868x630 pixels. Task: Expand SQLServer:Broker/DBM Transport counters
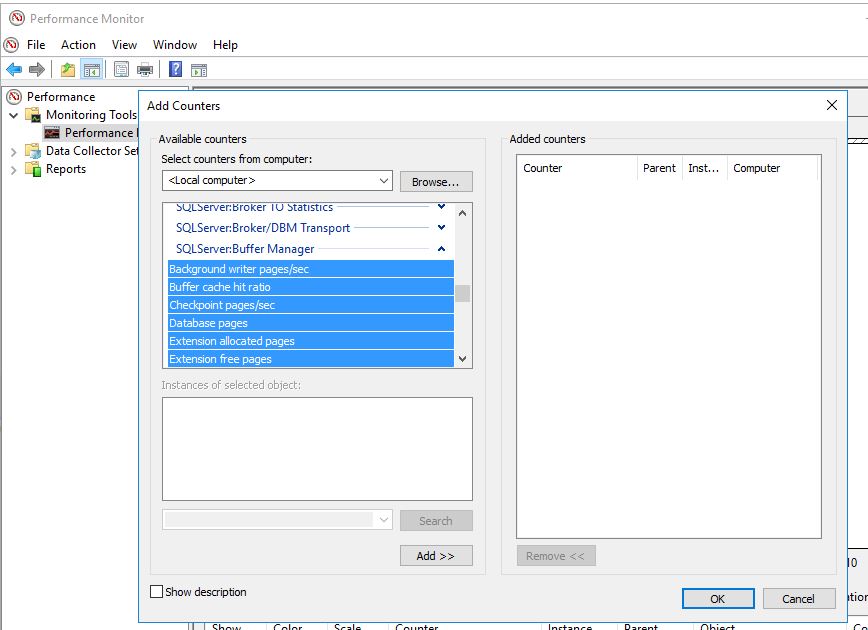pyautogui.click(x=441, y=228)
